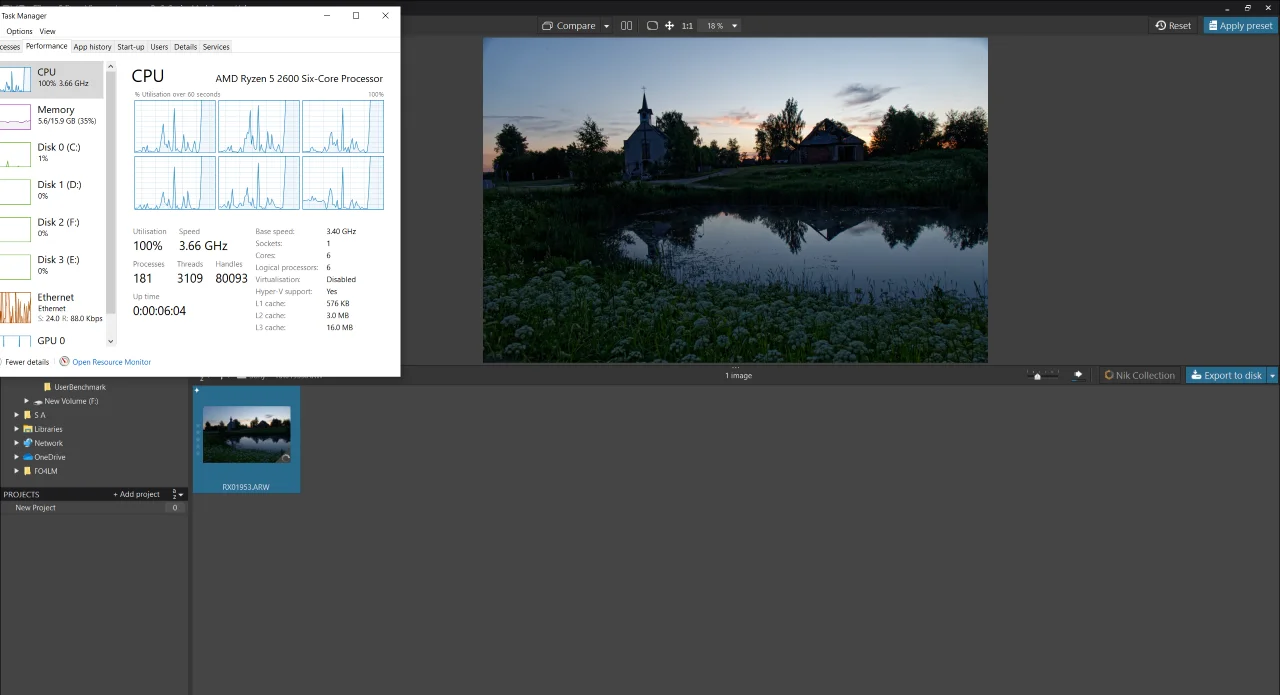
Task: Expand the OneDrive tree node
Action: coord(17,457)
